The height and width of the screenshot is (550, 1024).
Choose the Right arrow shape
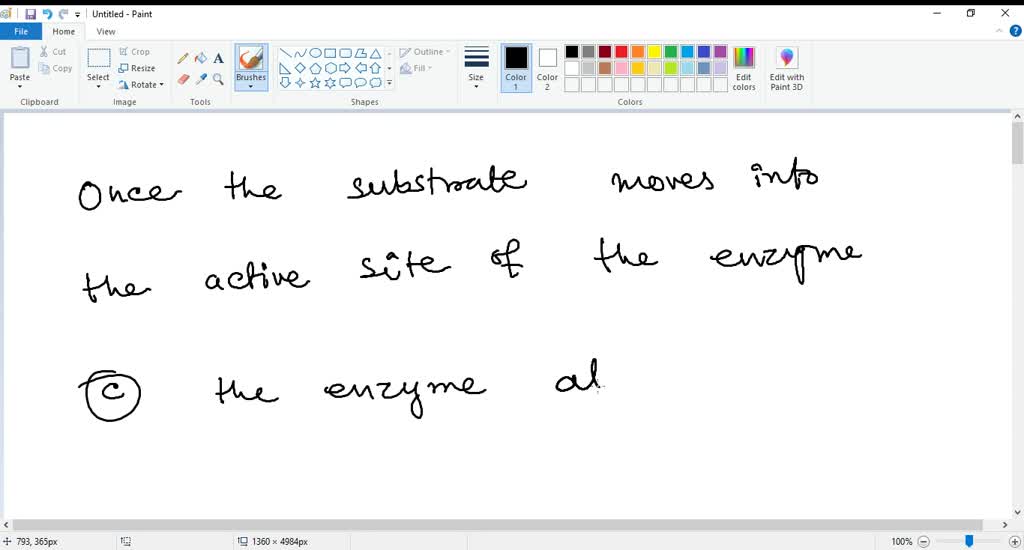tap(345, 68)
